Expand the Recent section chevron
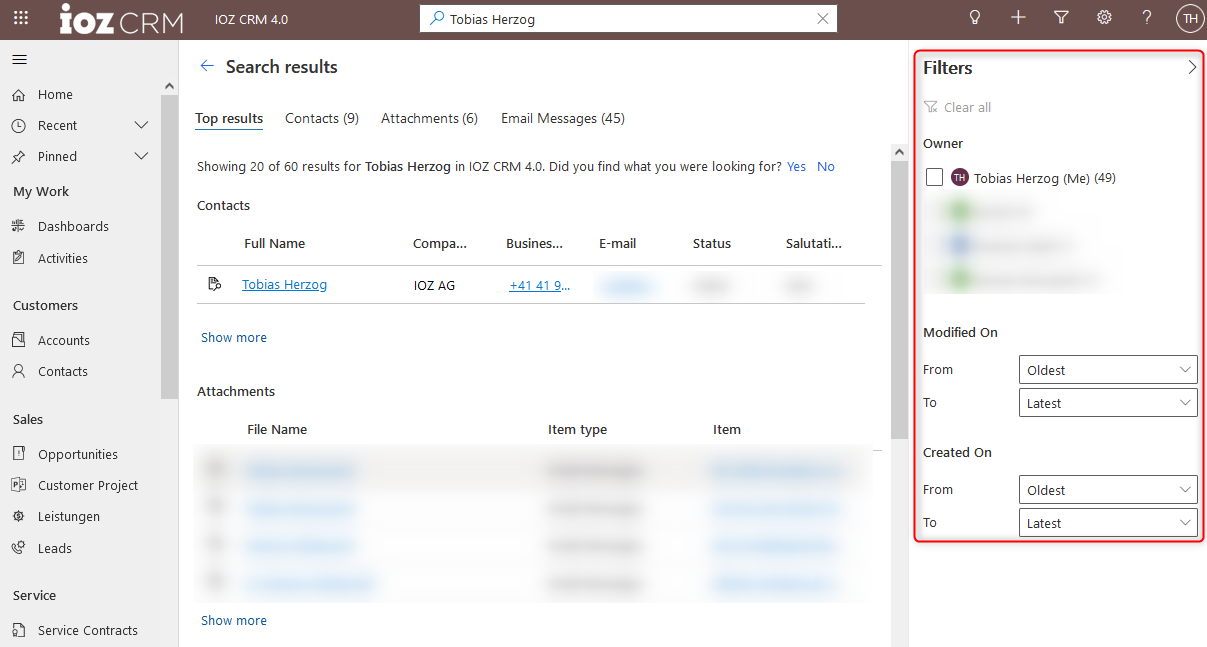The width and height of the screenshot is (1207, 647). point(141,125)
